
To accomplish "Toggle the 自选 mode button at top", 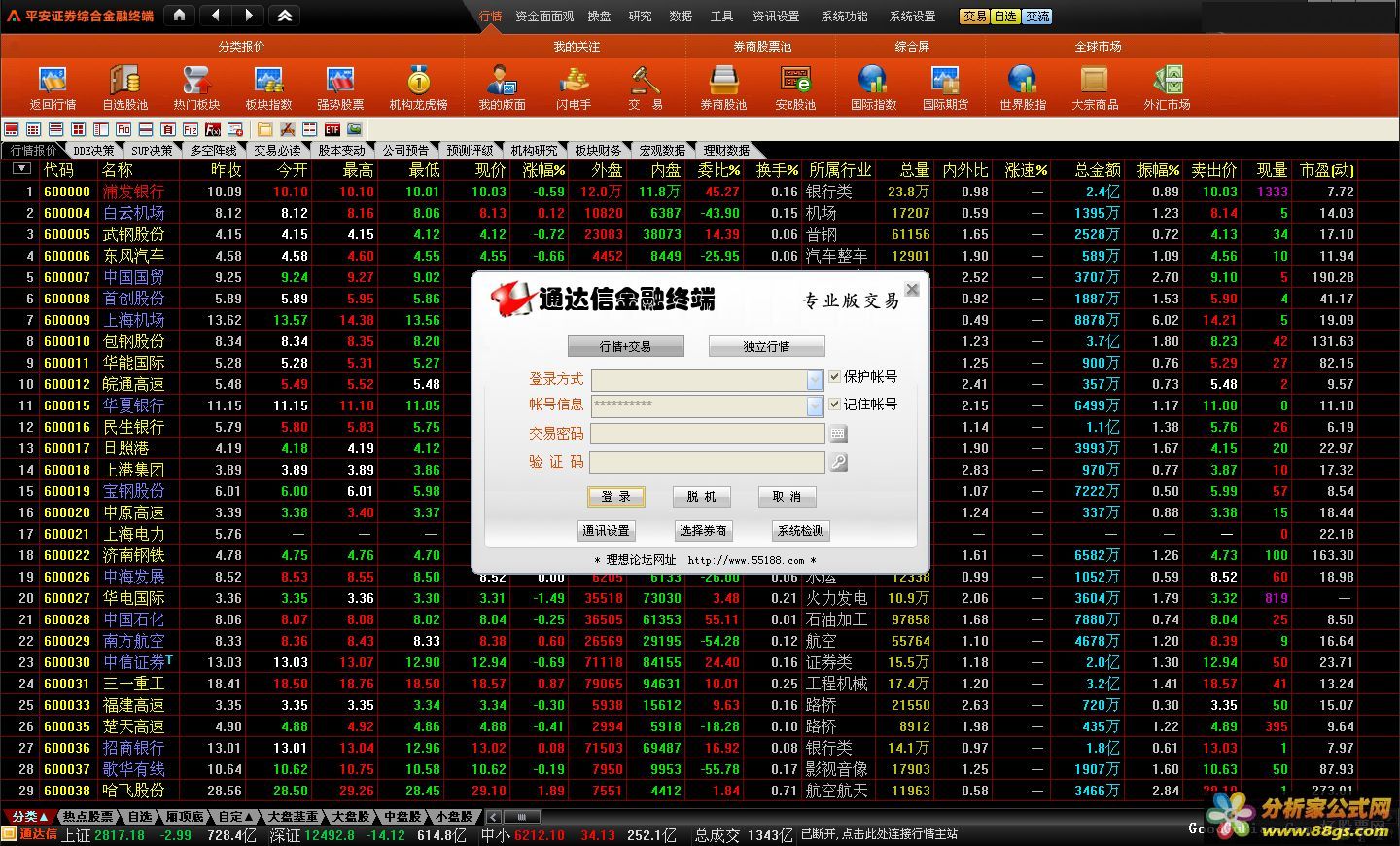I will point(1005,17).
